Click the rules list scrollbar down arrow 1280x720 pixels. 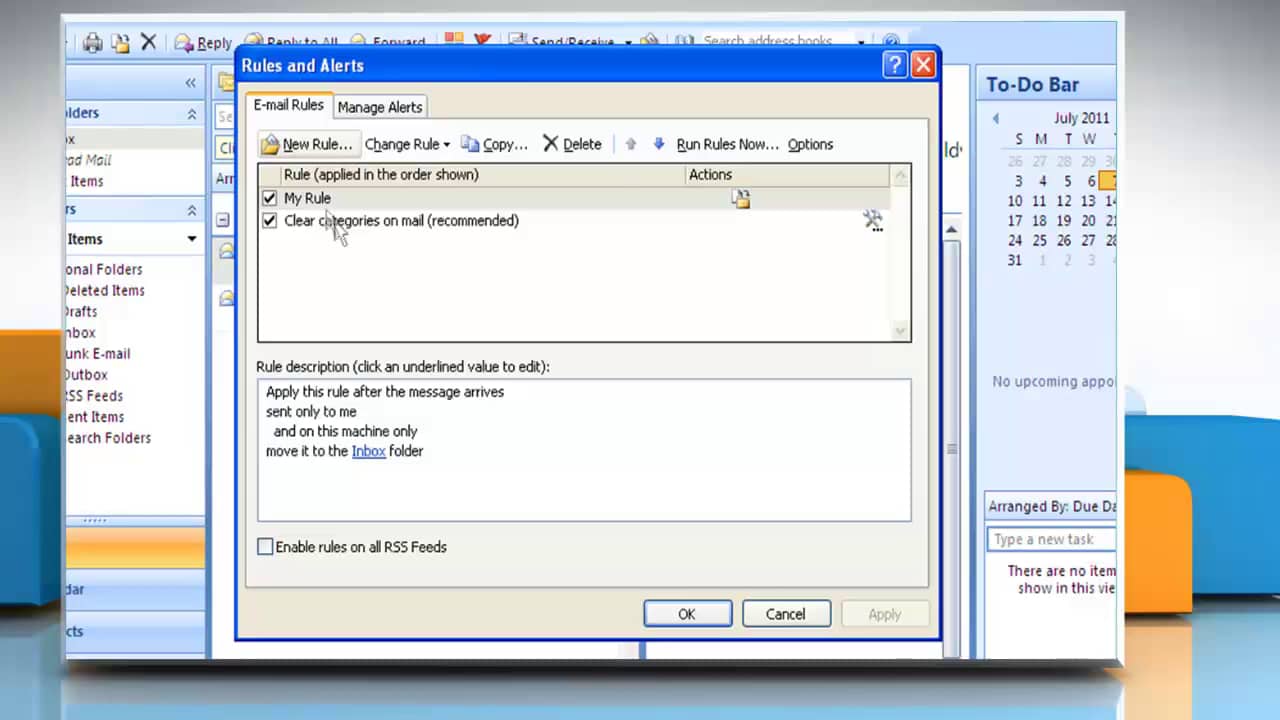click(x=900, y=330)
